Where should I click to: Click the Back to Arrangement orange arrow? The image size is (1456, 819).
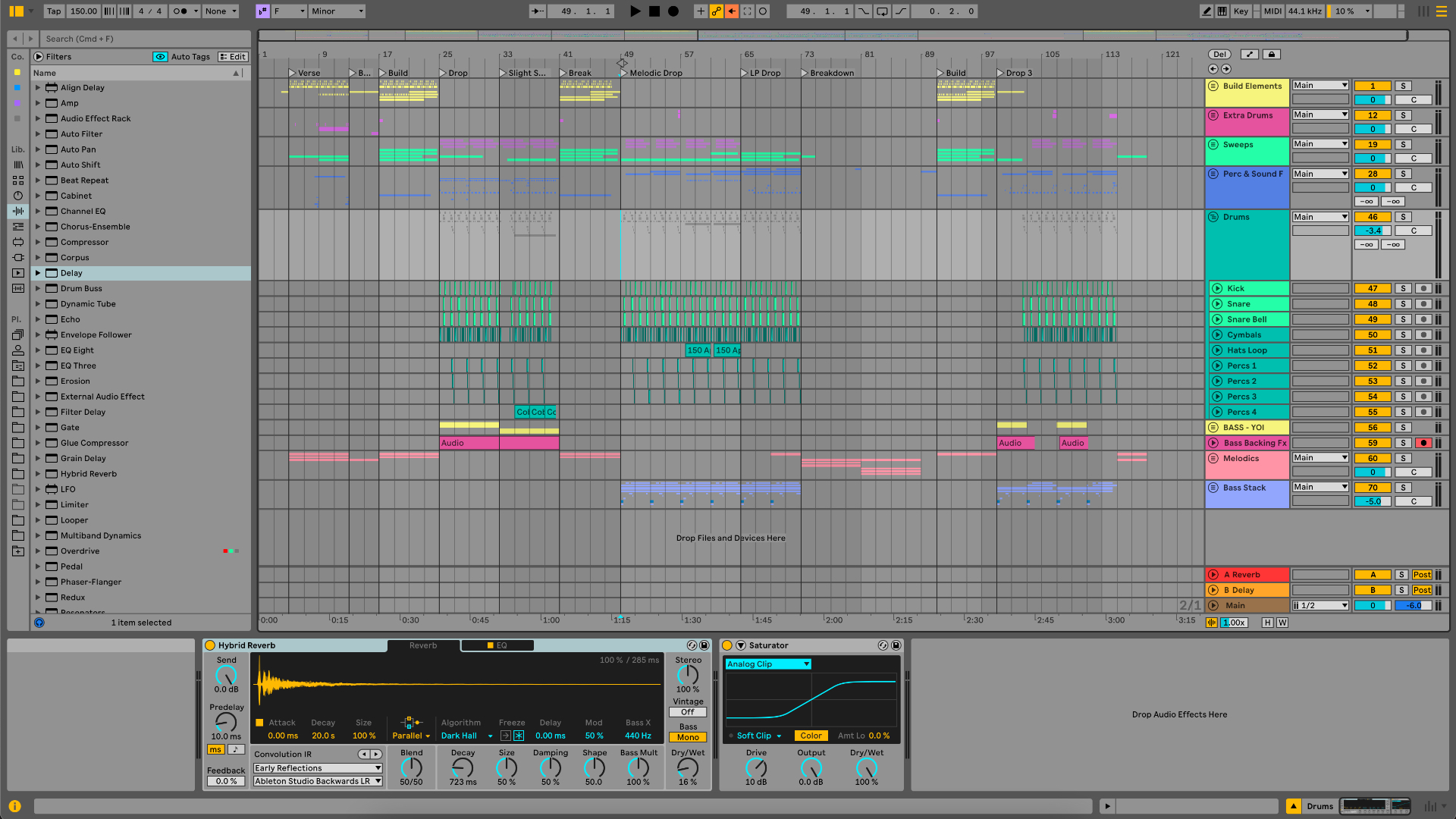(x=731, y=11)
